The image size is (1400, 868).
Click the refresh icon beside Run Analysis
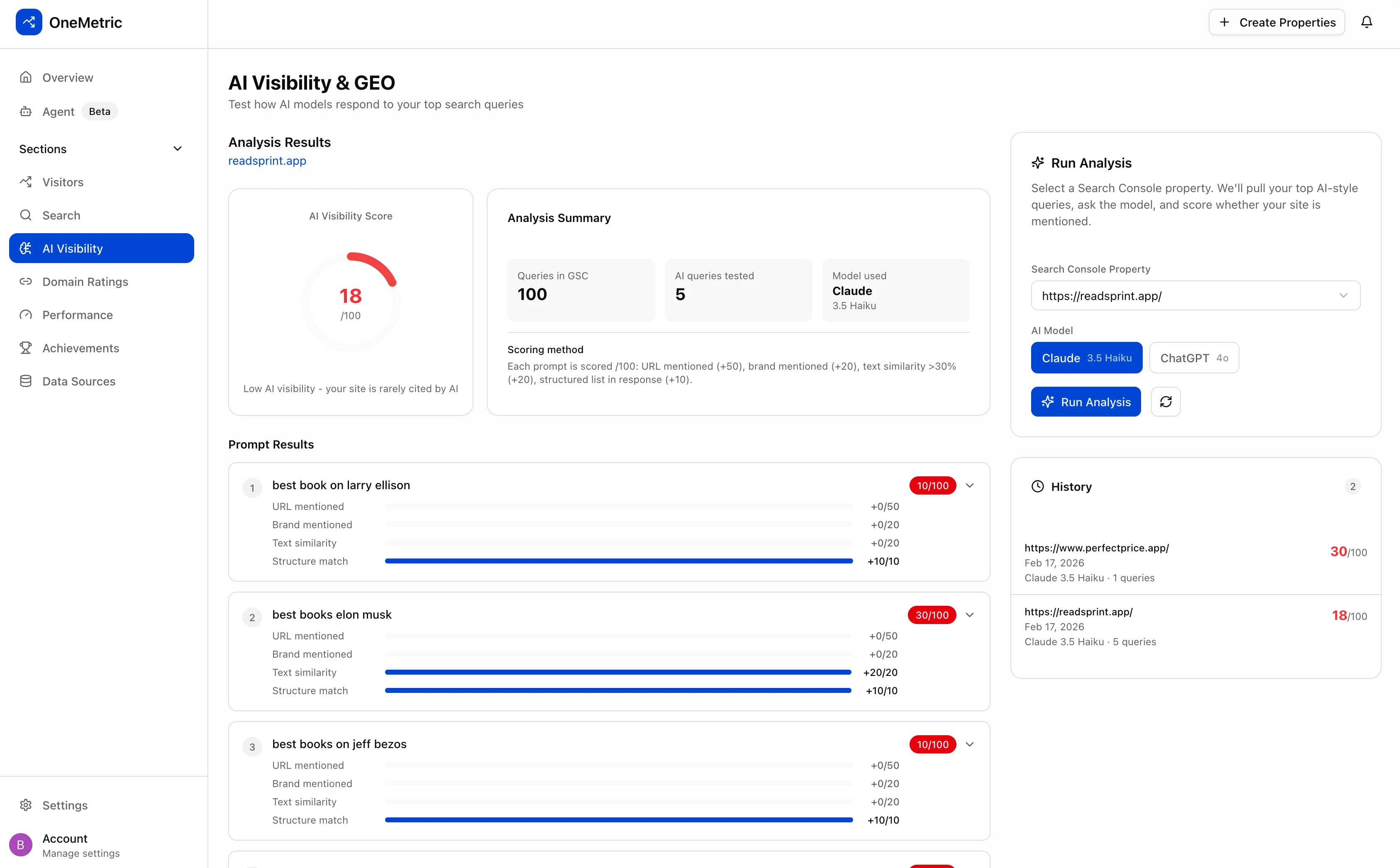tap(1165, 402)
